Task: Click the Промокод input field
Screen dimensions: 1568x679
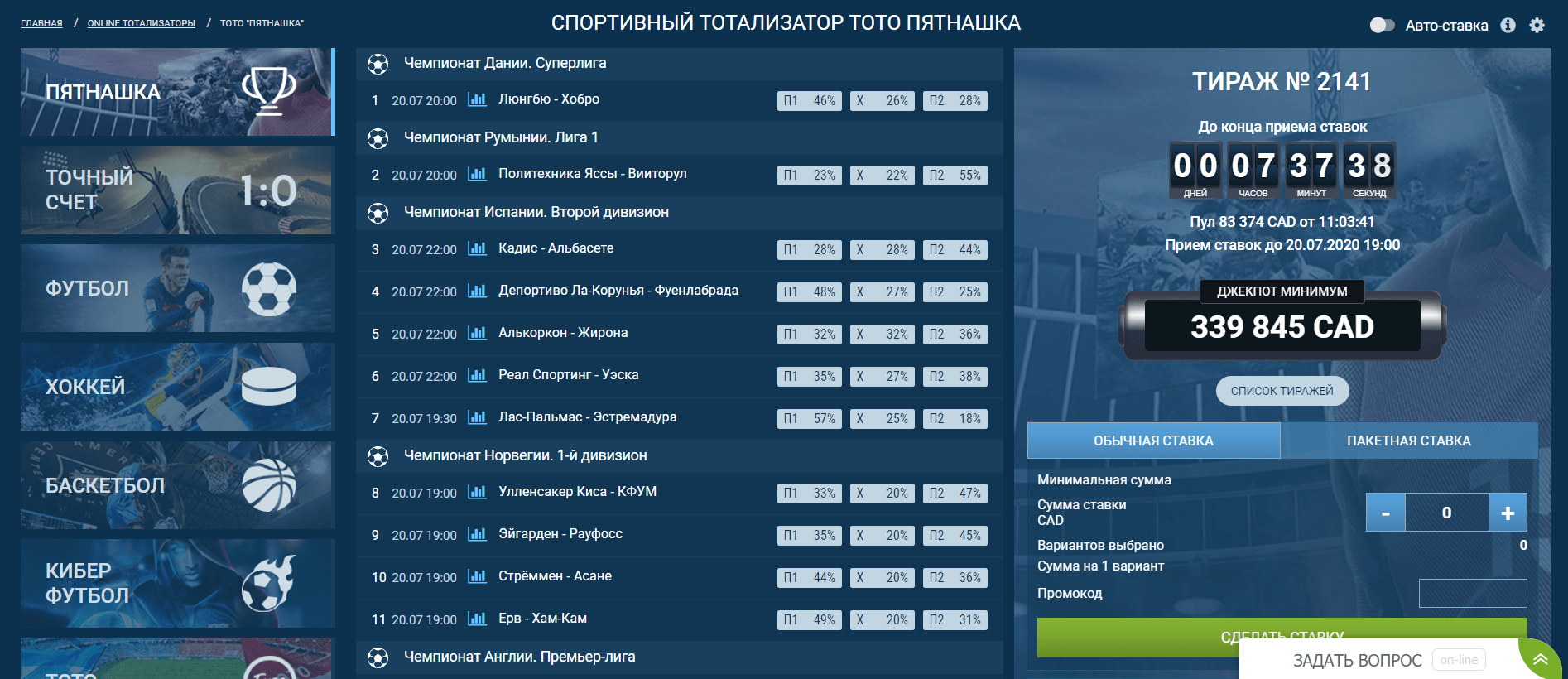Action: 1473,593
